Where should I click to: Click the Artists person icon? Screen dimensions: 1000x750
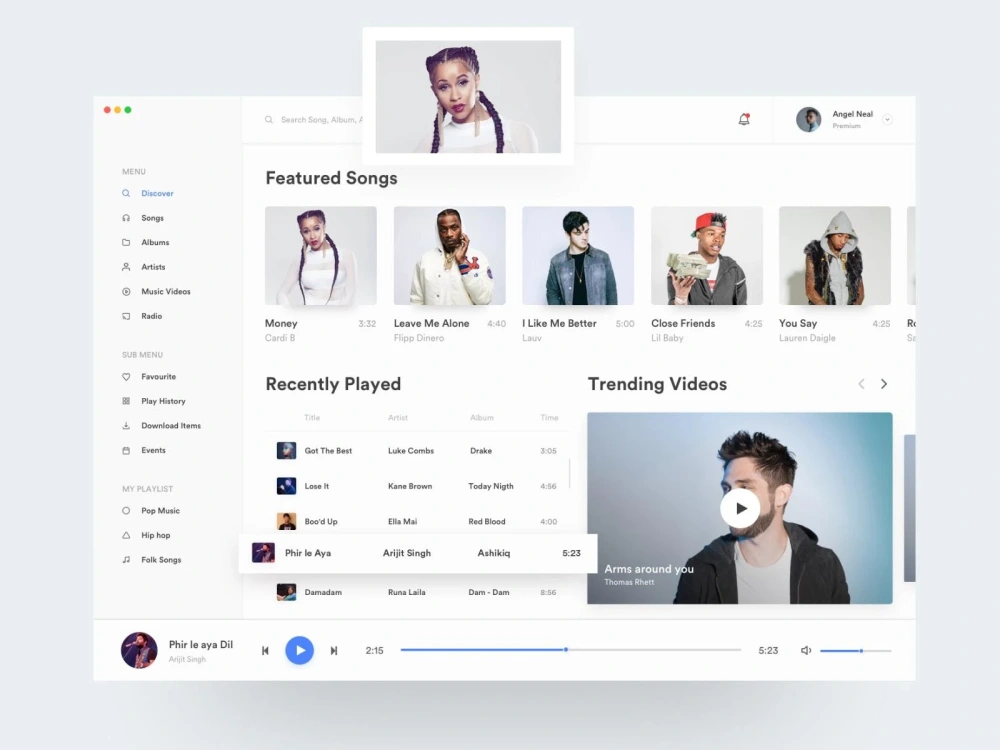126,267
